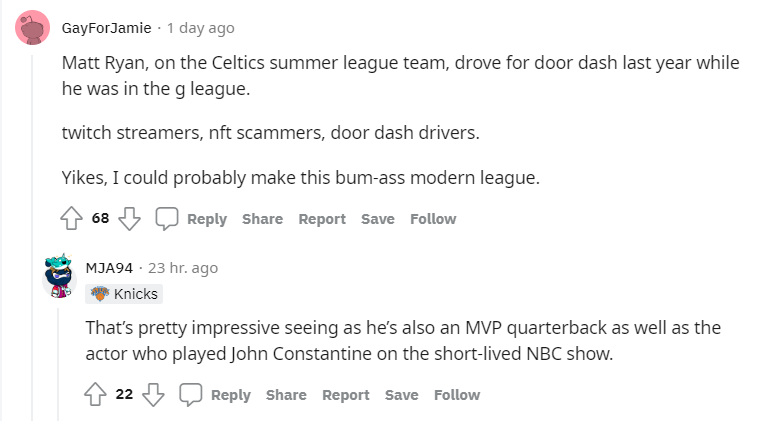Downvote MJA94's reply
780x421 pixels.
[x=153, y=394]
